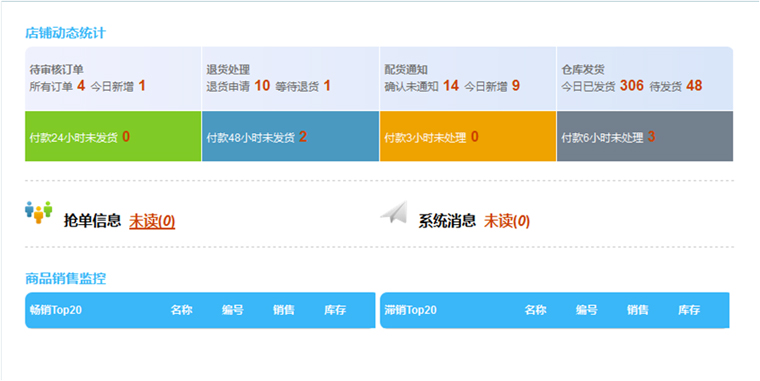760x381 pixels.
Task: Click 编号 column in 畅销Top20 table
Action: coord(233,310)
